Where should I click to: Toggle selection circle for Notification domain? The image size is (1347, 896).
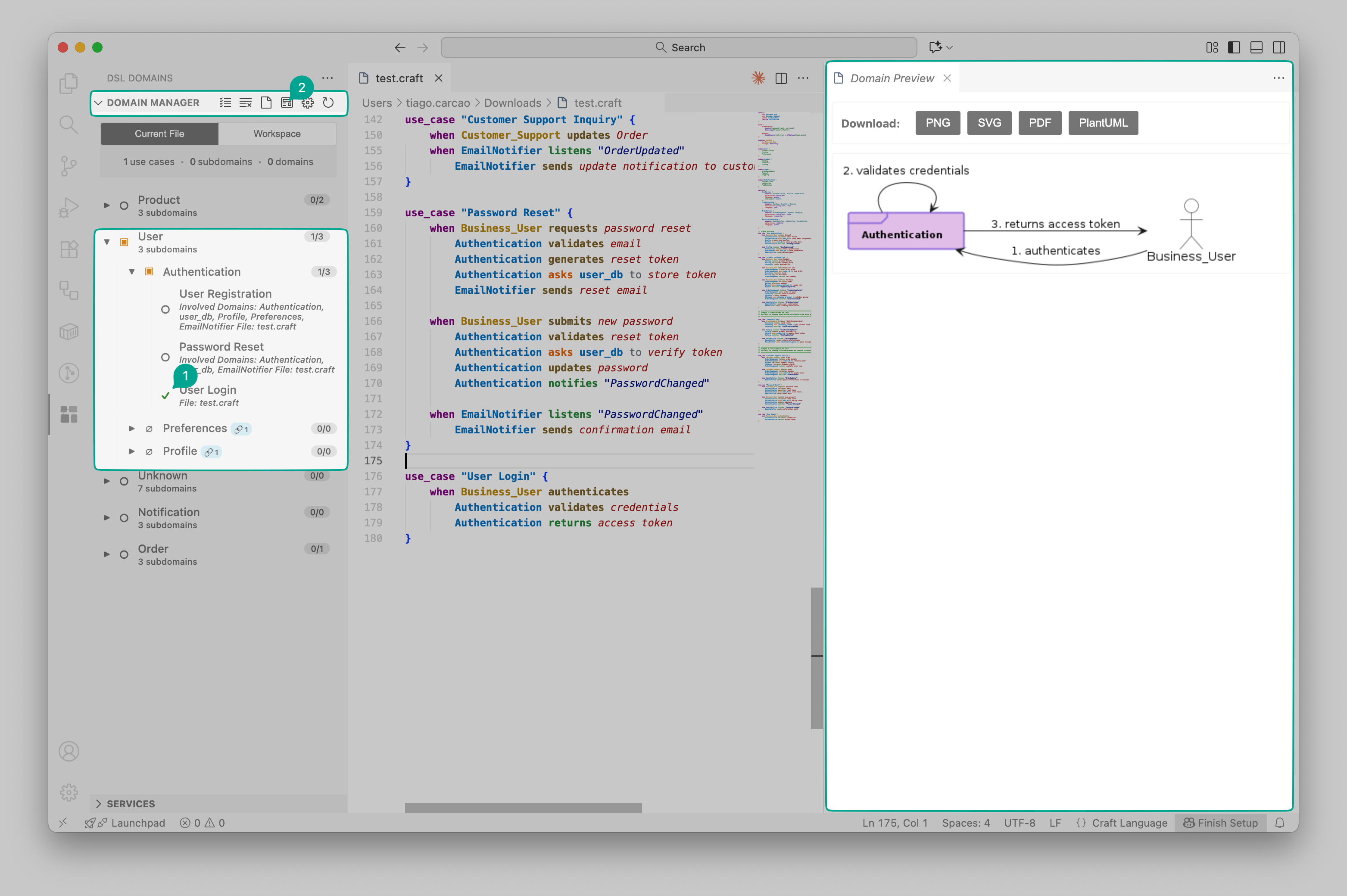[124, 518]
